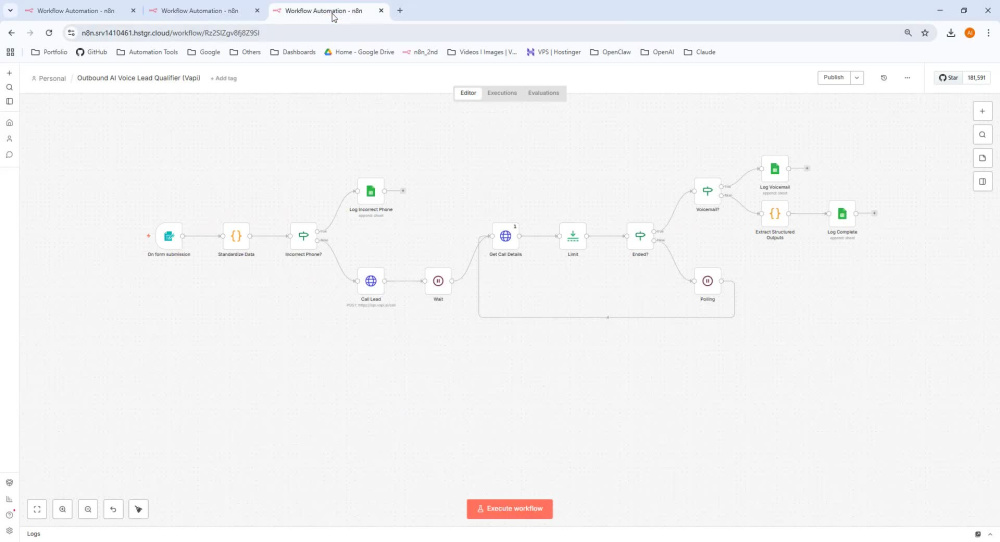Select the Log Incorrect Phone sheets node
This screenshot has width=1000, height=542.
pos(371,191)
